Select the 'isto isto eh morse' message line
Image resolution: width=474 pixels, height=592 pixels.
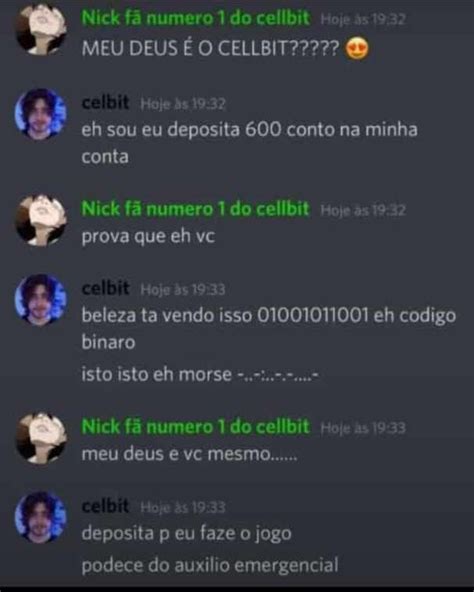coord(200,375)
